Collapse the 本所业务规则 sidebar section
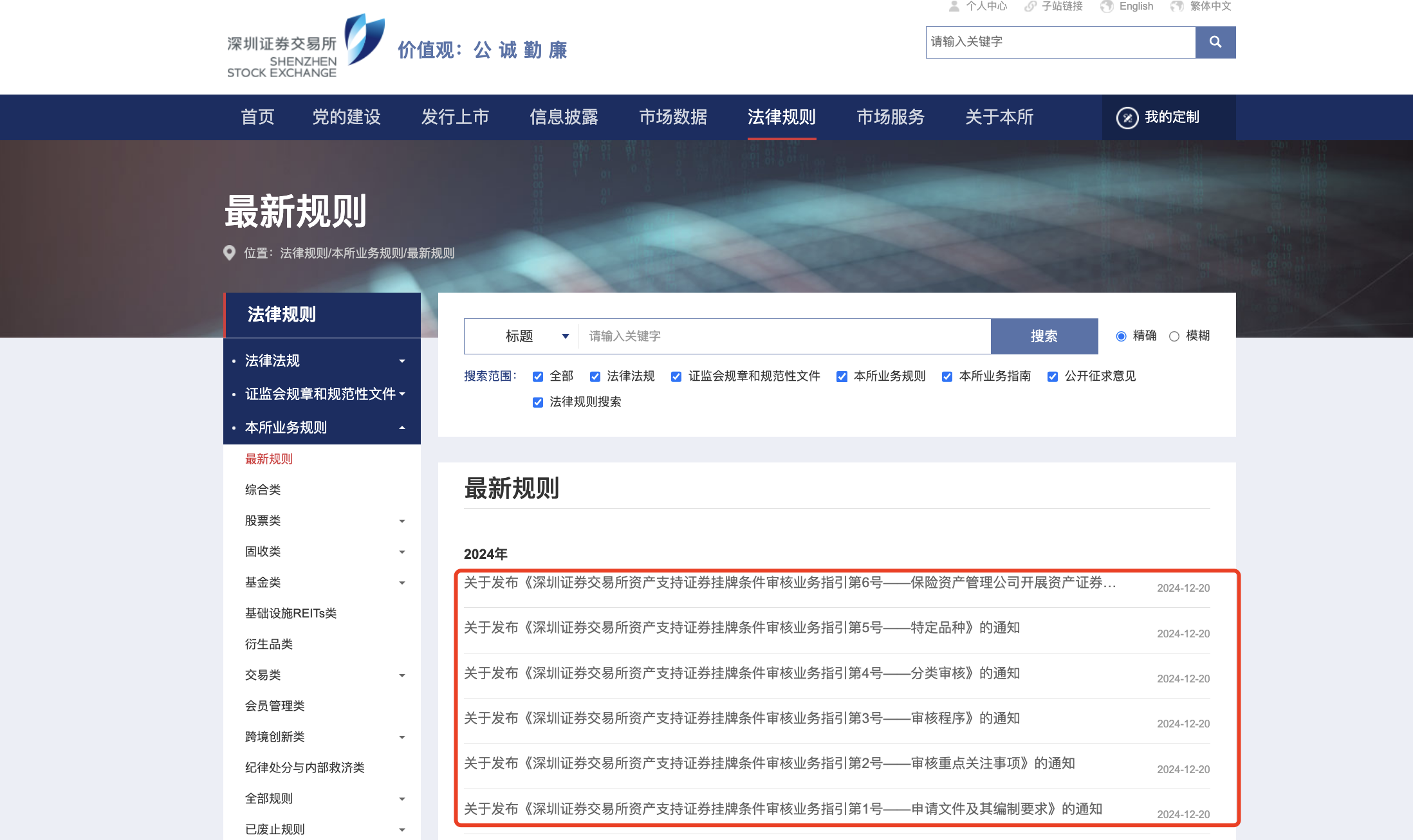 pyautogui.click(x=402, y=428)
